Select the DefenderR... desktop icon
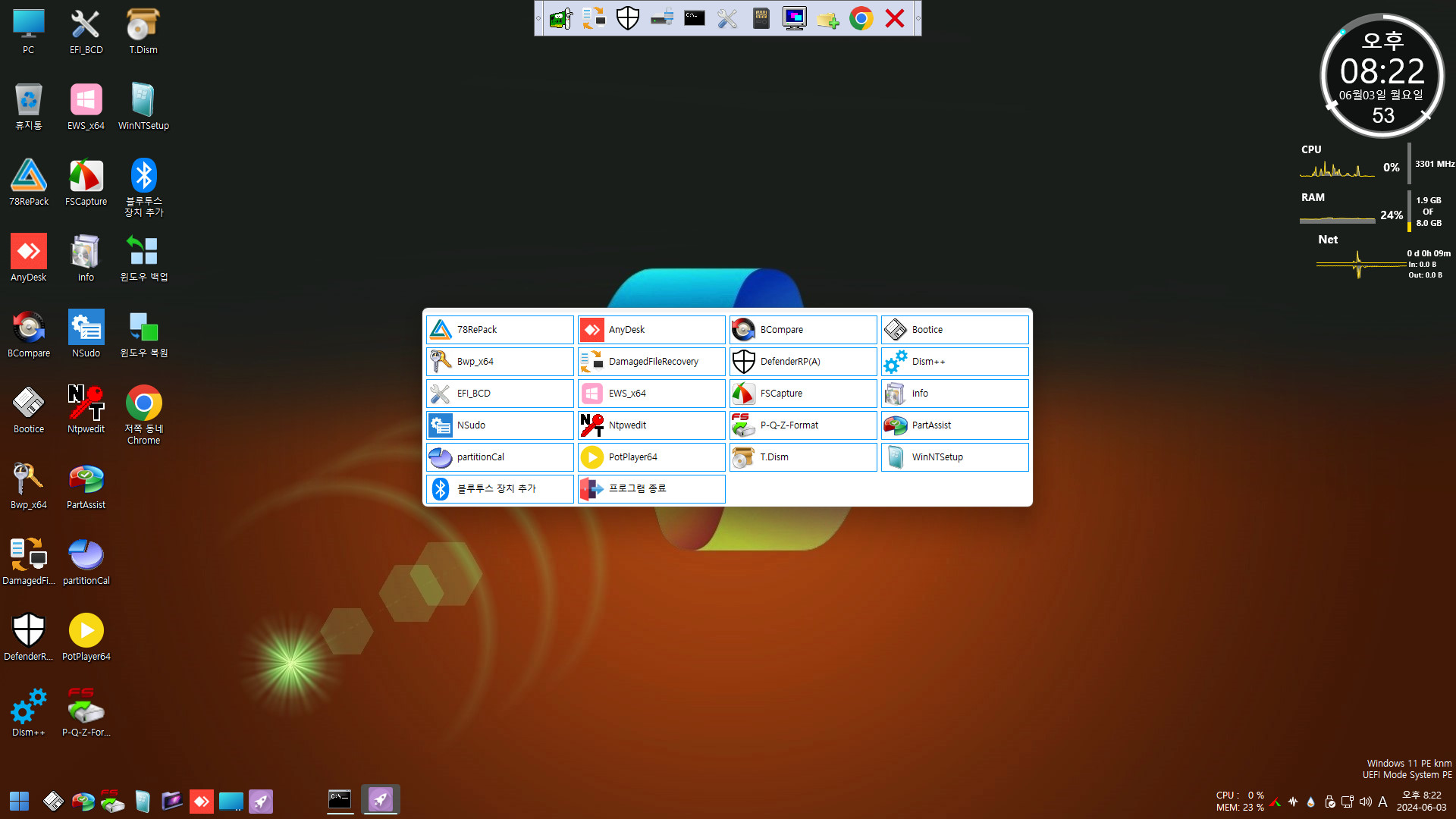The image size is (1456, 819). click(x=29, y=638)
